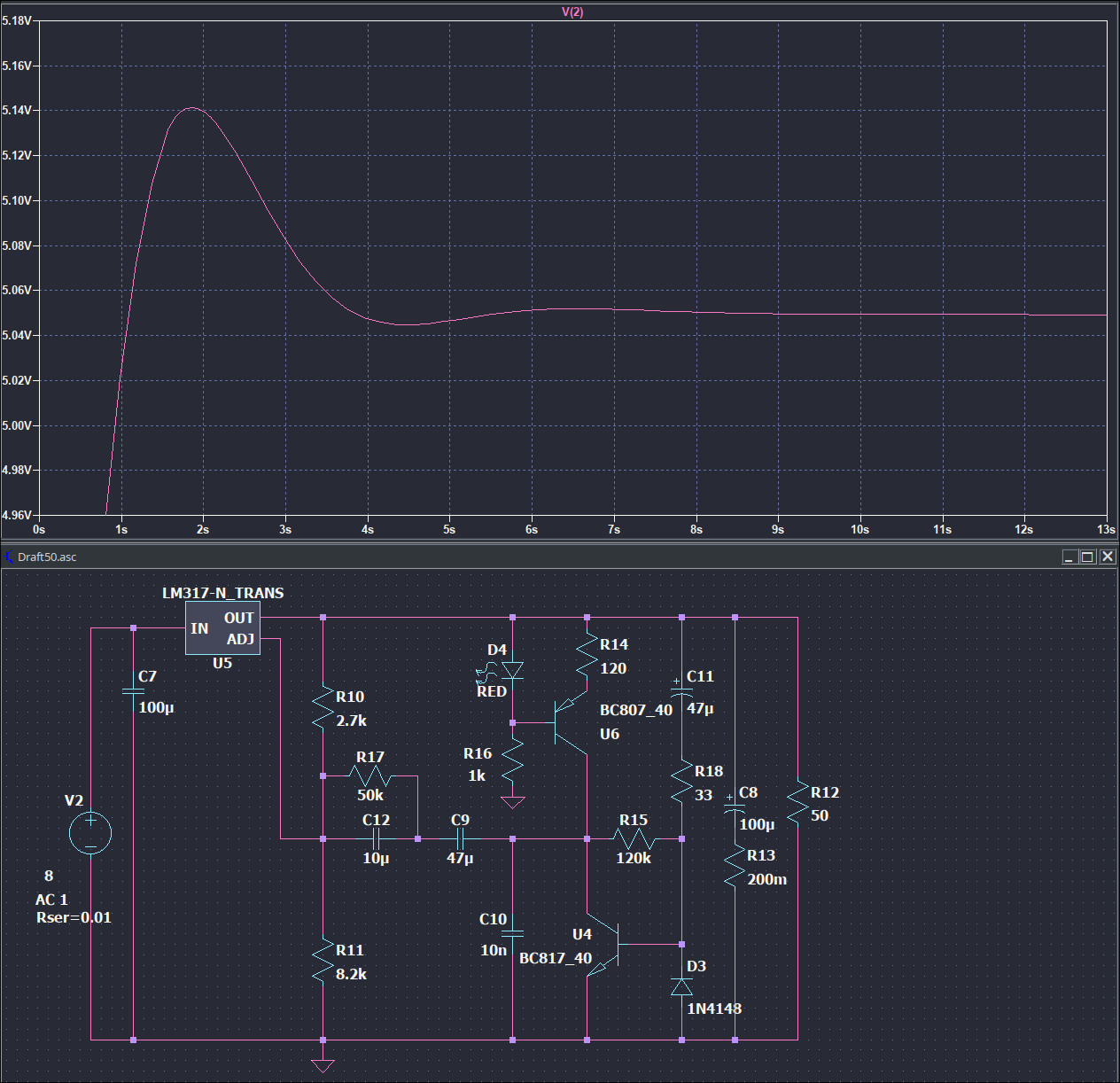Click the AC 1 source parameter
The width and height of the screenshot is (1120, 1083).
[51, 900]
